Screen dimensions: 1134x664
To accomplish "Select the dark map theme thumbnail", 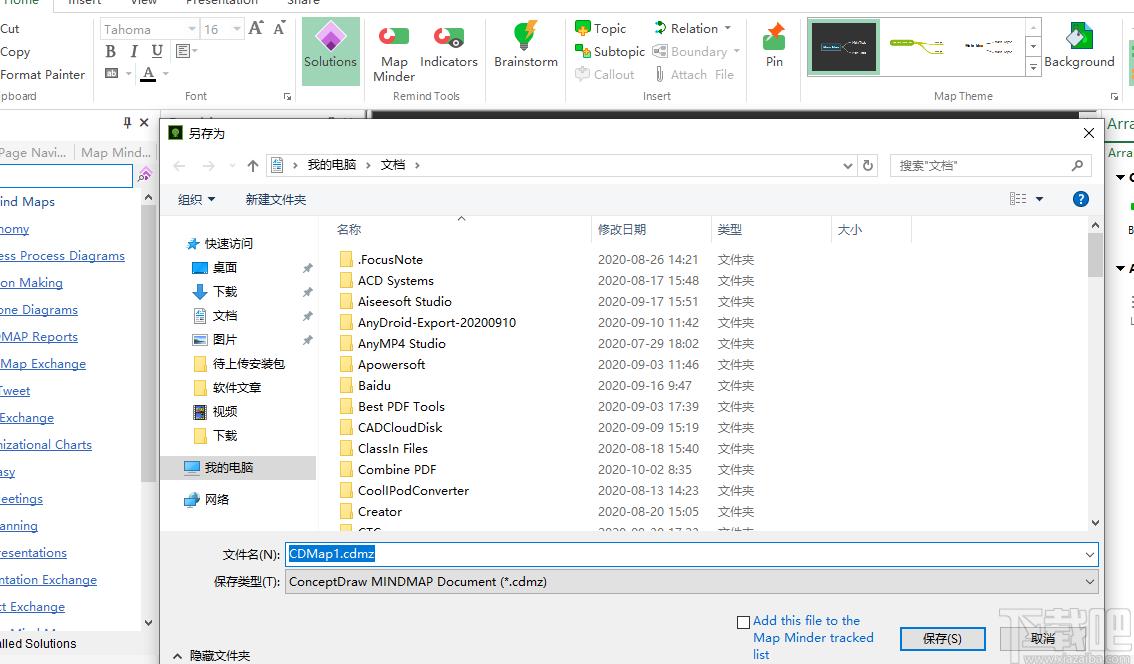I will (x=844, y=47).
